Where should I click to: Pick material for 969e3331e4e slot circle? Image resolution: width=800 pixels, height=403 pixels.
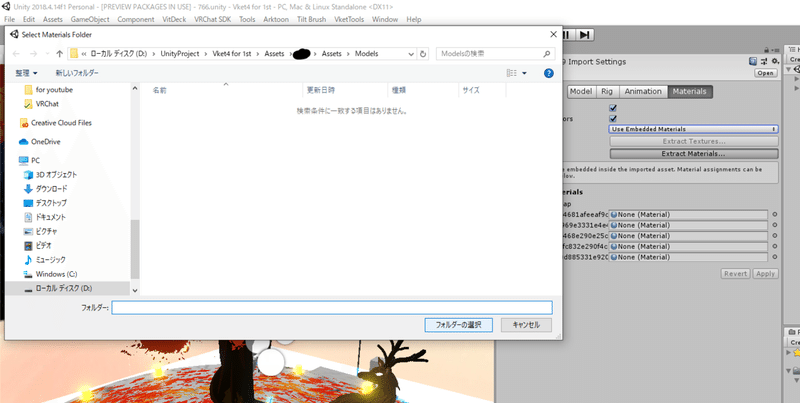pos(775,225)
